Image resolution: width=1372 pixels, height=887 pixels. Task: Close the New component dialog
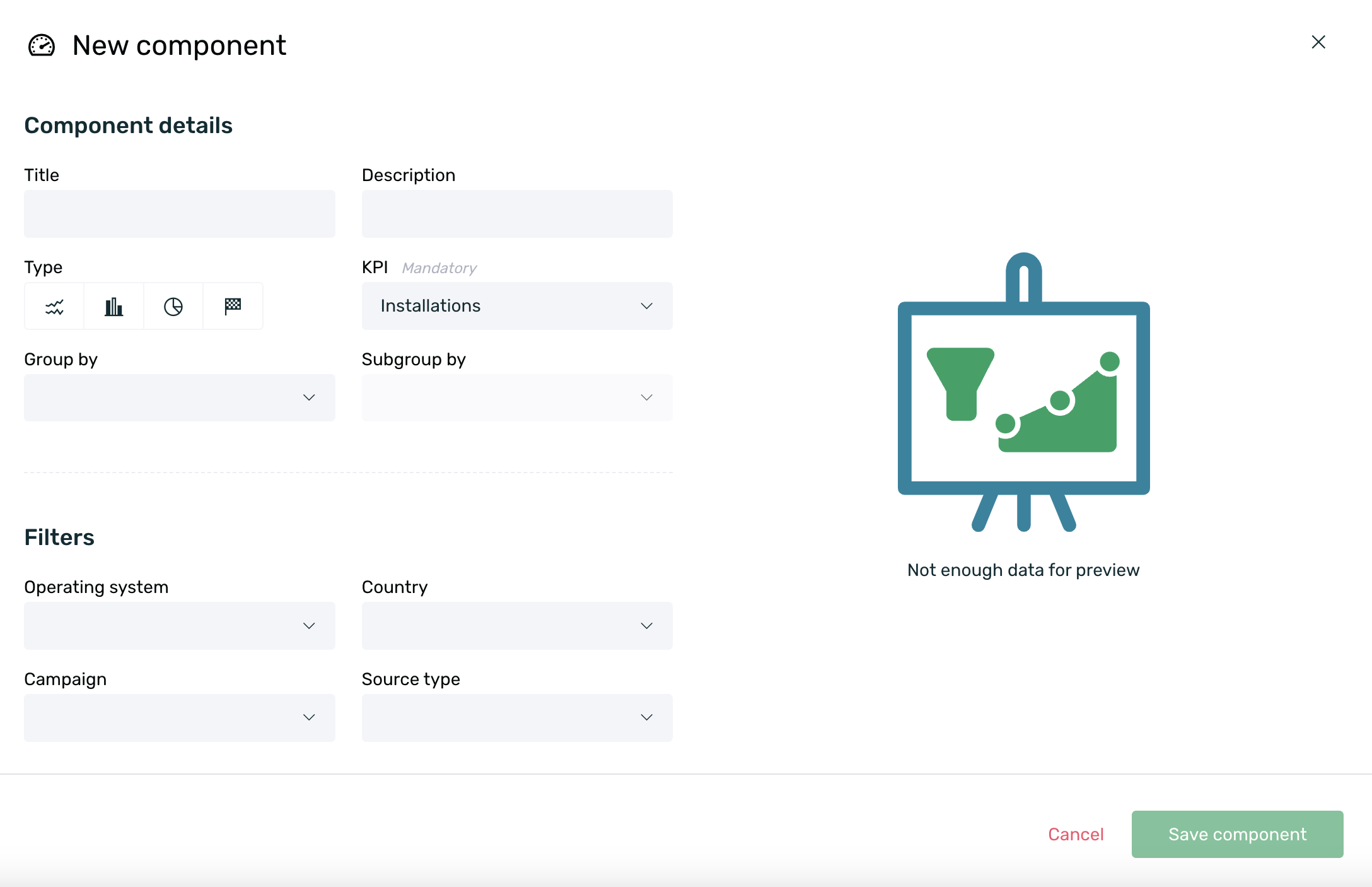1318,42
